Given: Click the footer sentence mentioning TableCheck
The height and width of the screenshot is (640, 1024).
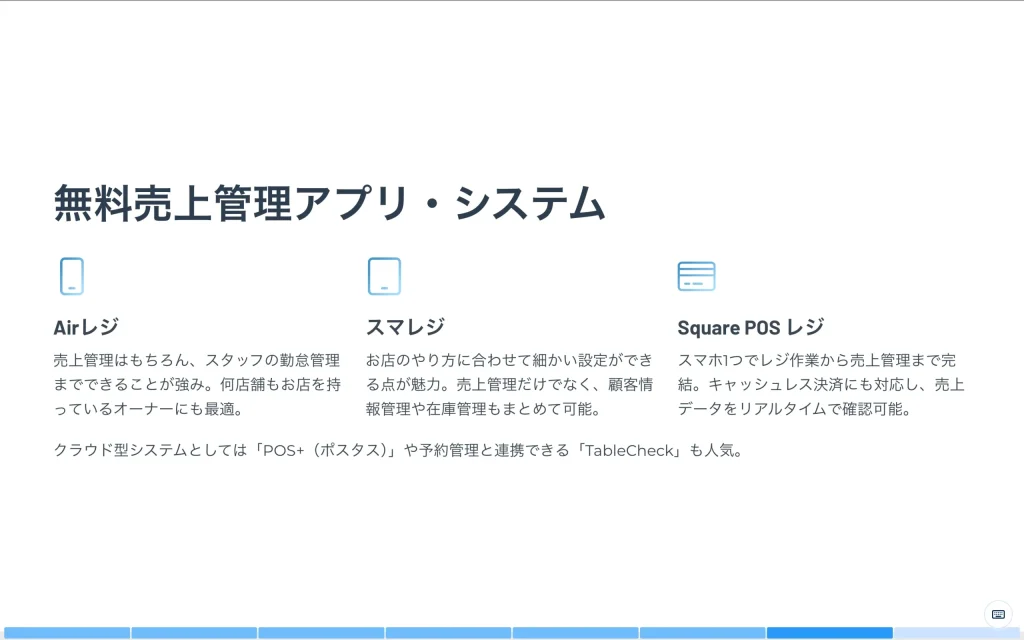Looking at the screenshot, I should (x=398, y=451).
